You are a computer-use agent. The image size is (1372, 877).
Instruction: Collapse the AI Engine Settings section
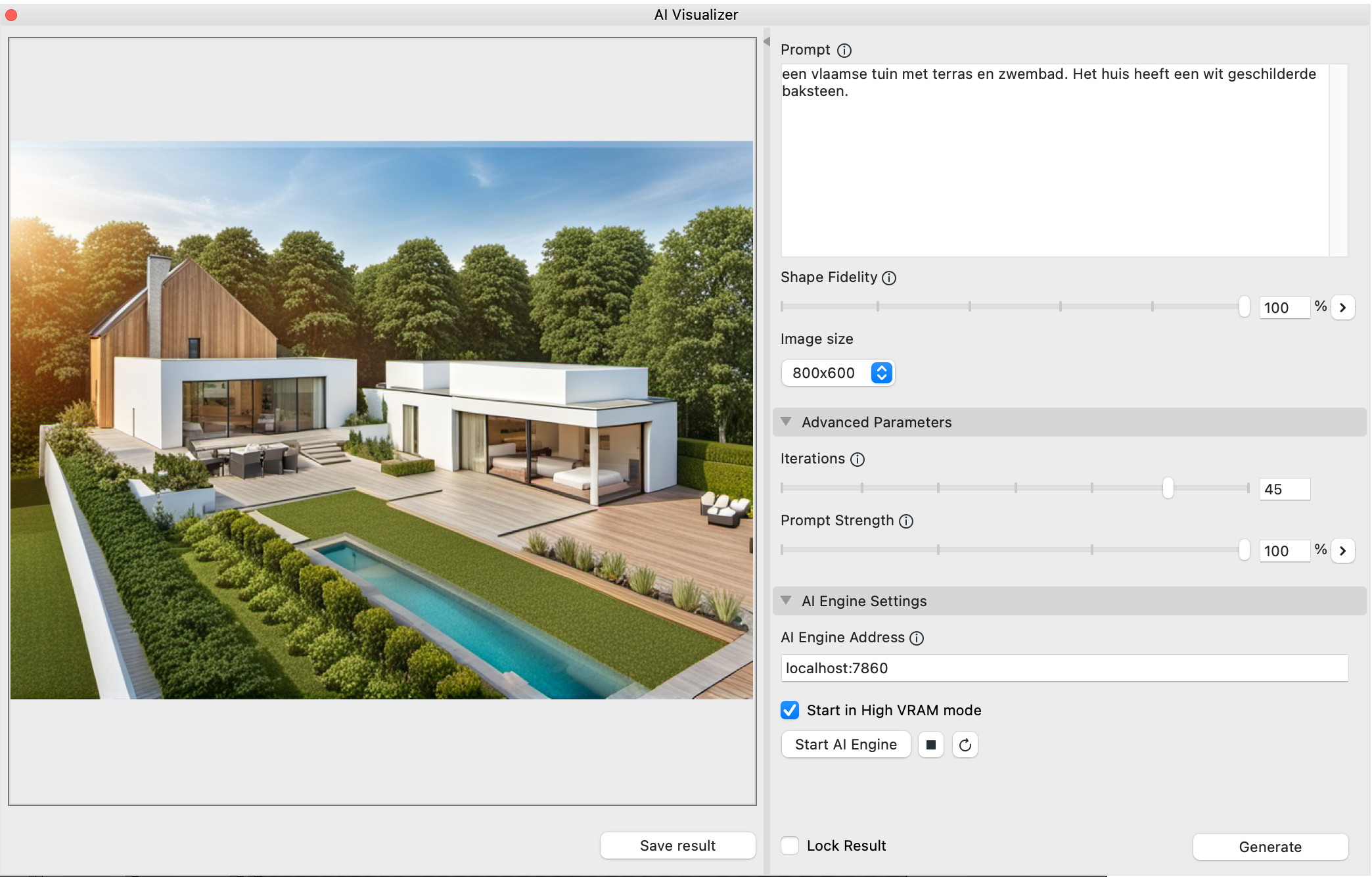(786, 600)
